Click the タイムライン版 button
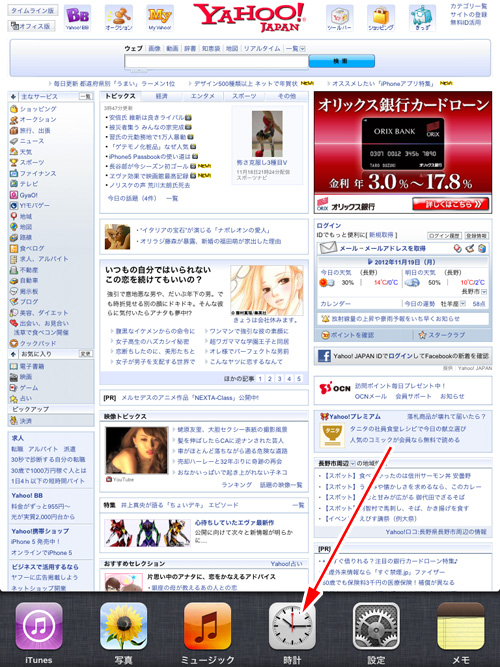 (32, 11)
